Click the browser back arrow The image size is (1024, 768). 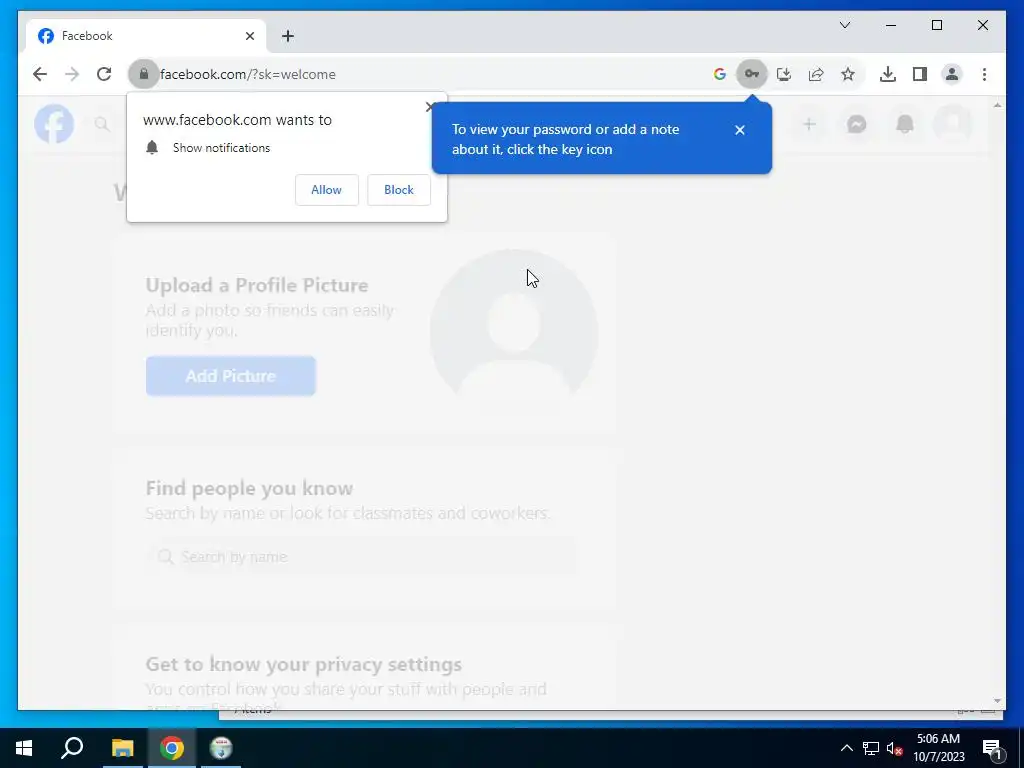(x=40, y=74)
